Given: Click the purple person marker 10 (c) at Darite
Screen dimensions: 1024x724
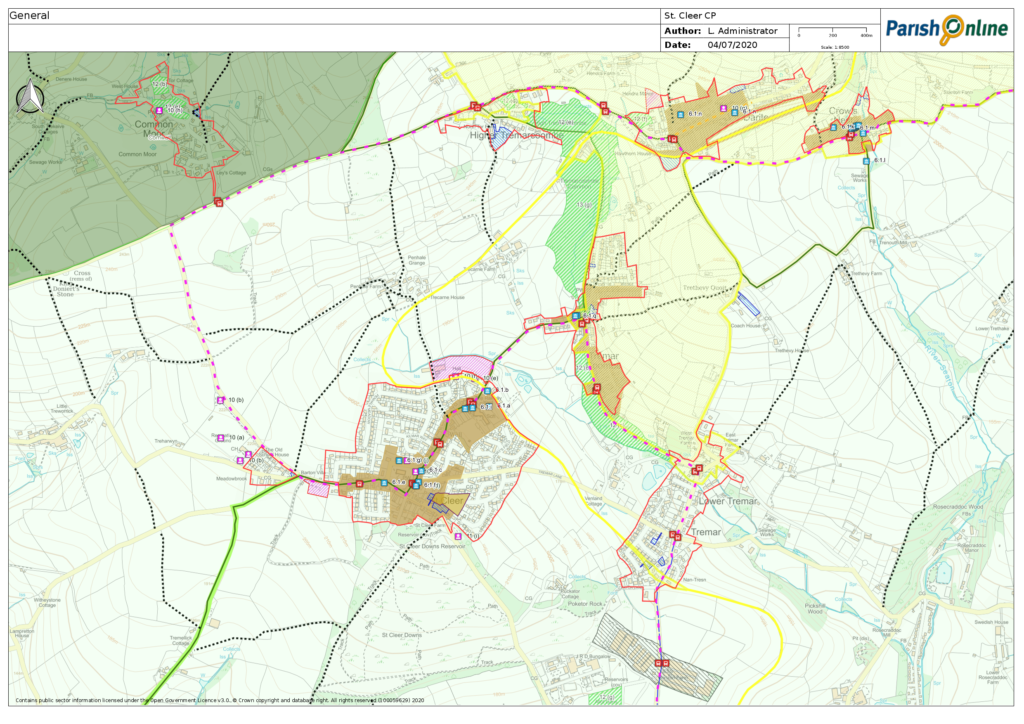Looking at the screenshot, I should coord(723,107).
